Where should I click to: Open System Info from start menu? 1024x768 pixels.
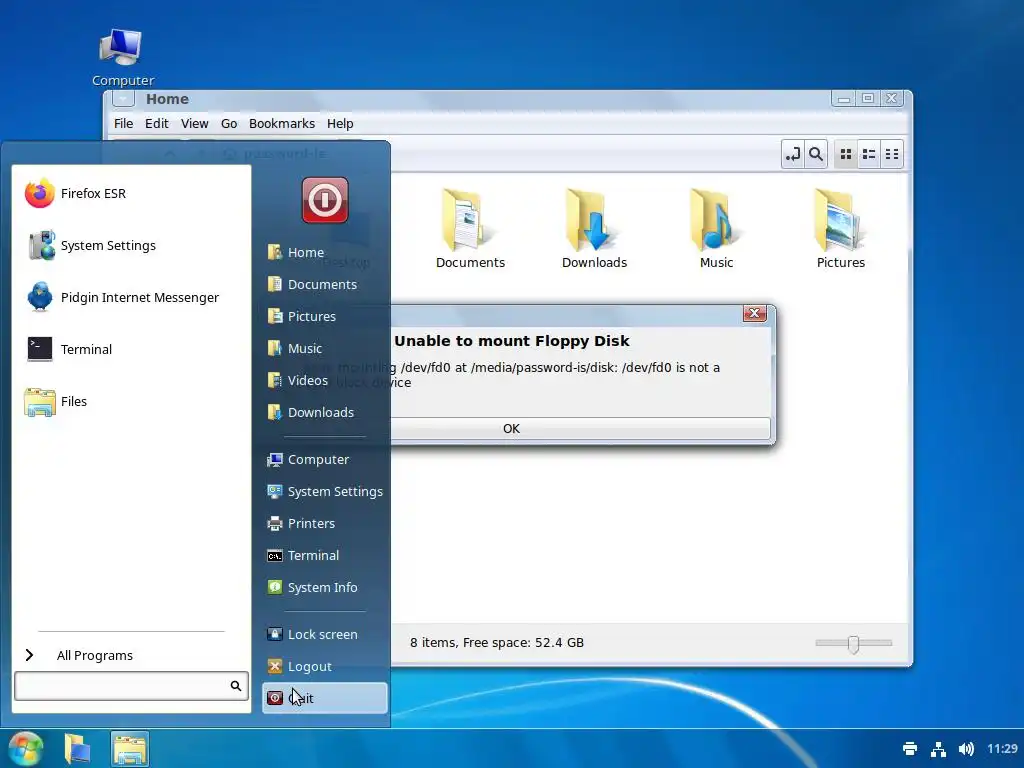[325, 588]
